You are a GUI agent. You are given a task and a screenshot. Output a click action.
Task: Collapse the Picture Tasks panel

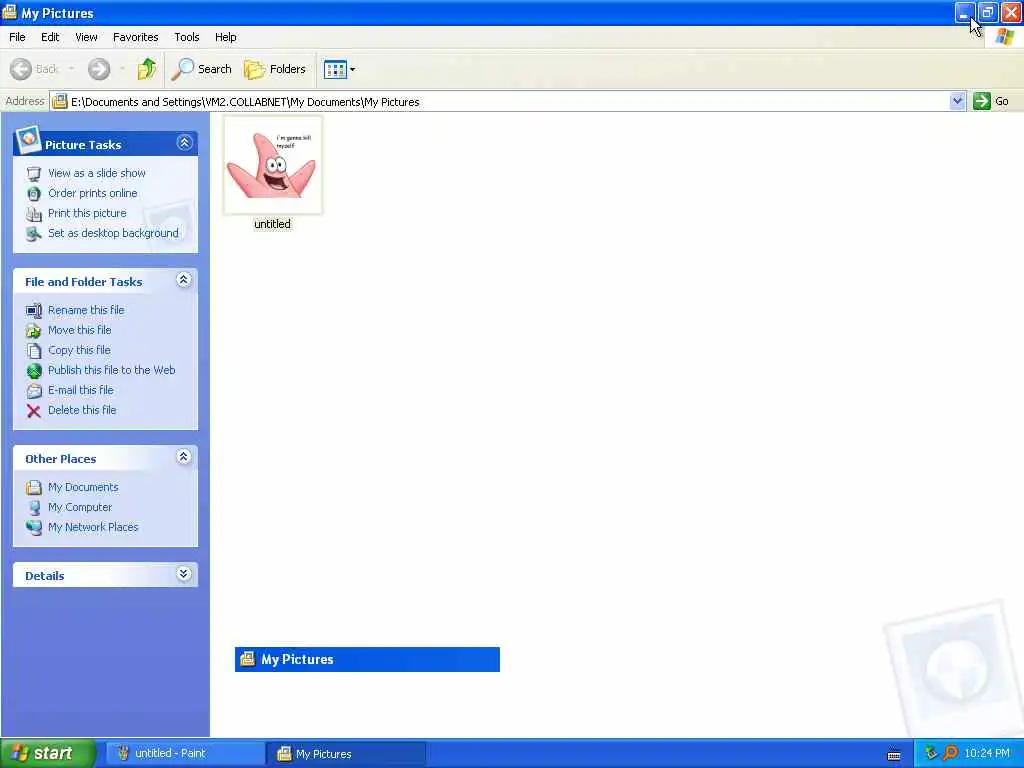(x=185, y=142)
